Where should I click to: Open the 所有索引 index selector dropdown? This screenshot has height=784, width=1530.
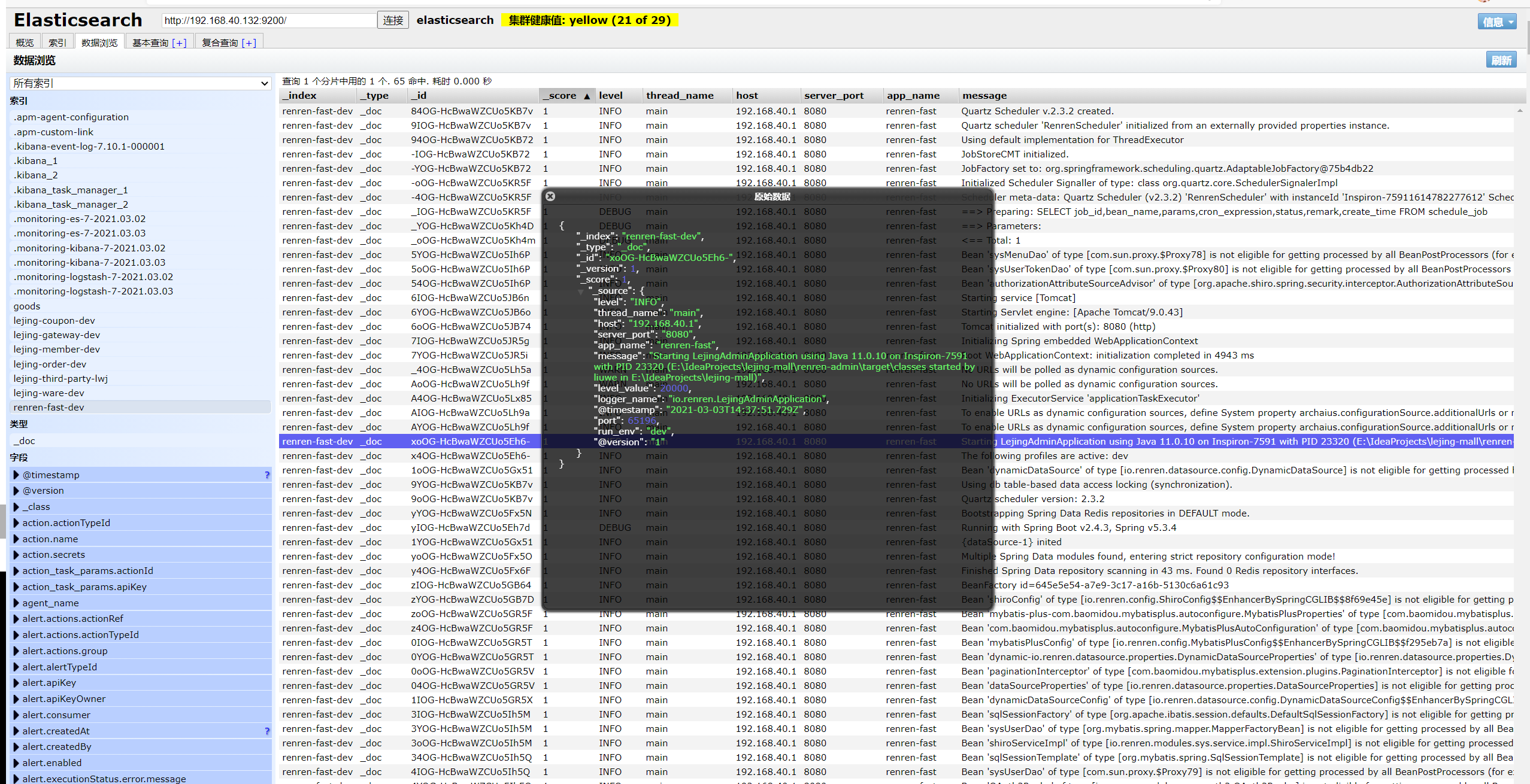(x=140, y=83)
